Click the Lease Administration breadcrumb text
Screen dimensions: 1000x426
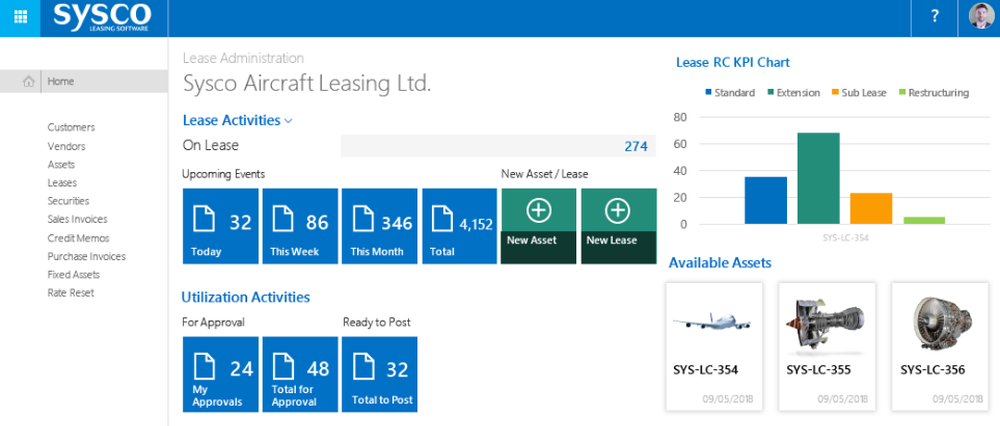tap(244, 58)
